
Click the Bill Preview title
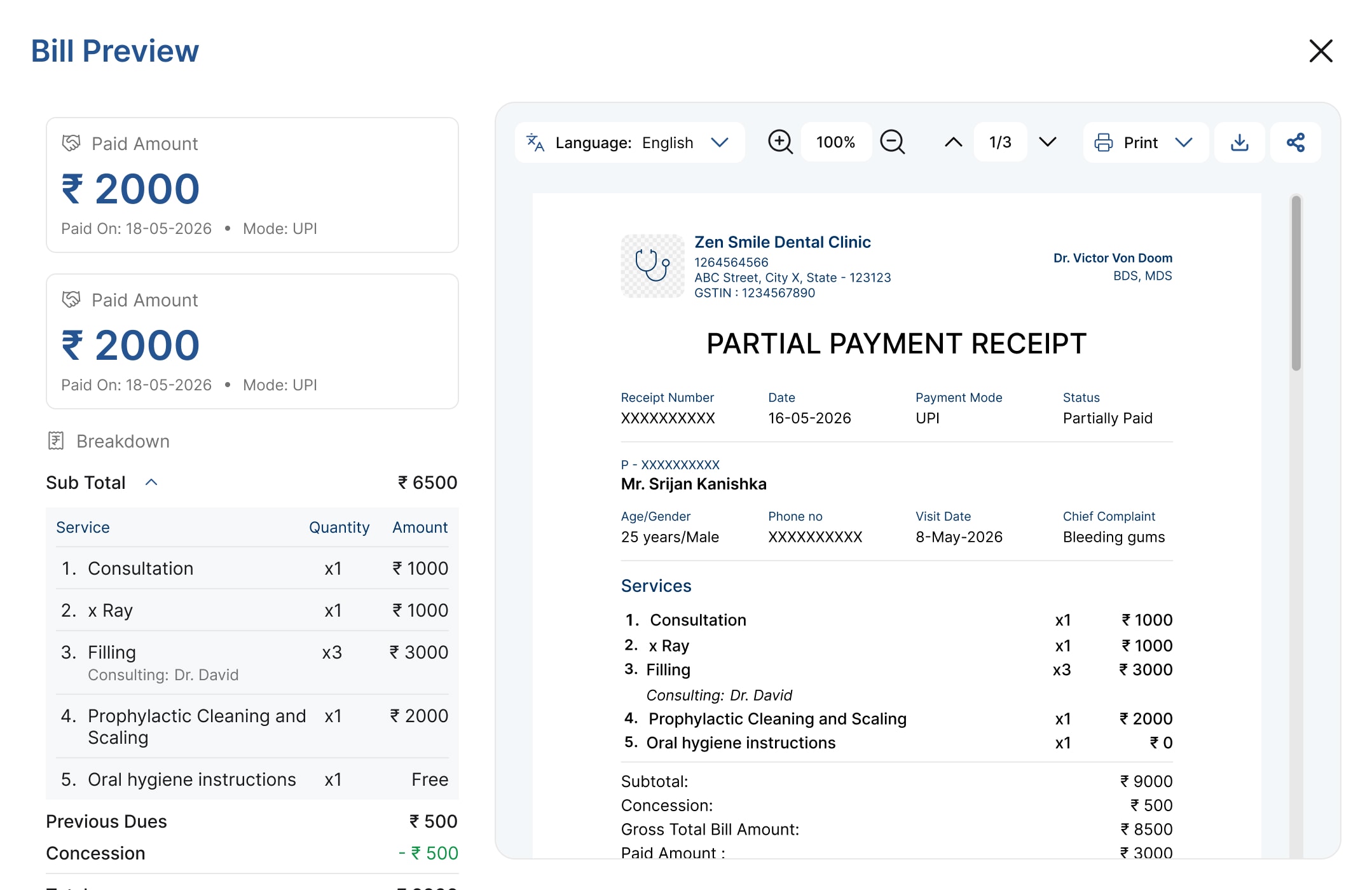coord(115,51)
